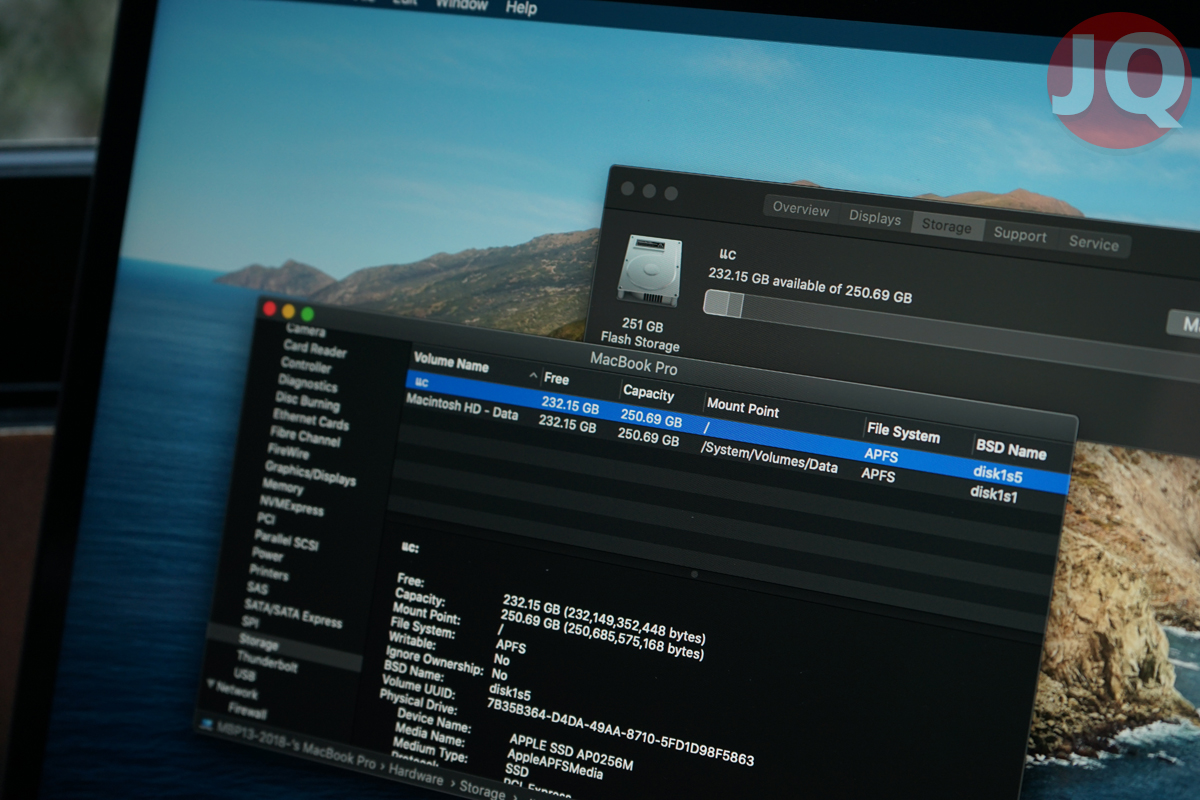
Task: Click the disk1s1 BSD name cell
Action: pyautogui.click(x=994, y=493)
